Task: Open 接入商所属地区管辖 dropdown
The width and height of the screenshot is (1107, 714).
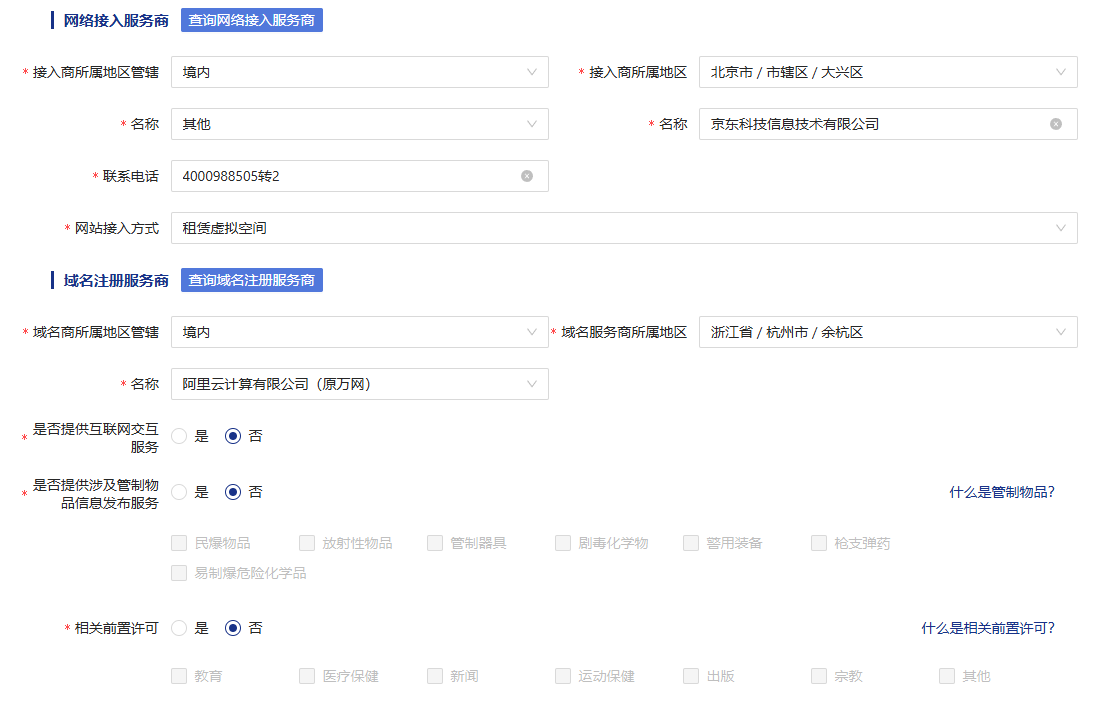Action: click(x=359, y=72)
